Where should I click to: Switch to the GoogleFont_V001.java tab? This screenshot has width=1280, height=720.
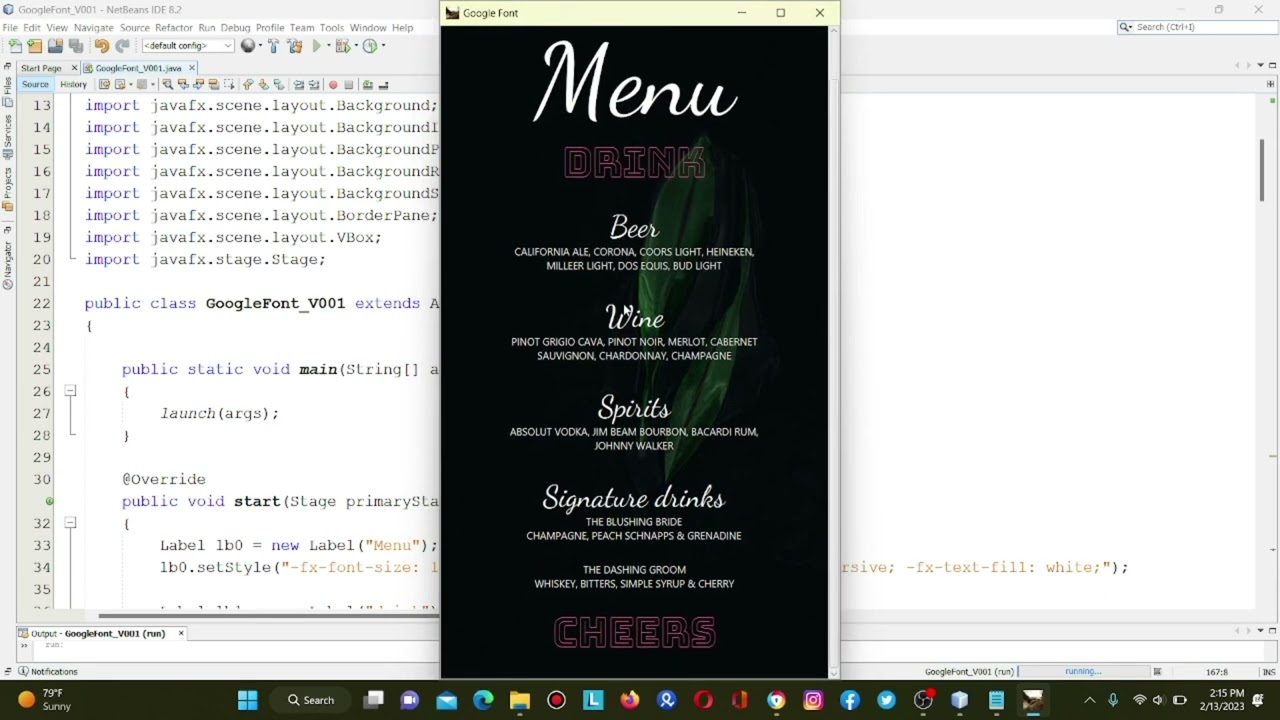point(138,68)
